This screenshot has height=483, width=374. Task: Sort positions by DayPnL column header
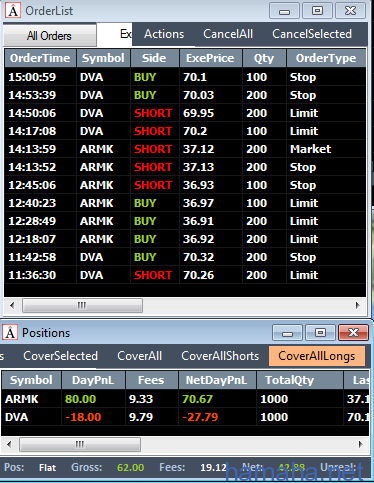[x=93, y=380]
